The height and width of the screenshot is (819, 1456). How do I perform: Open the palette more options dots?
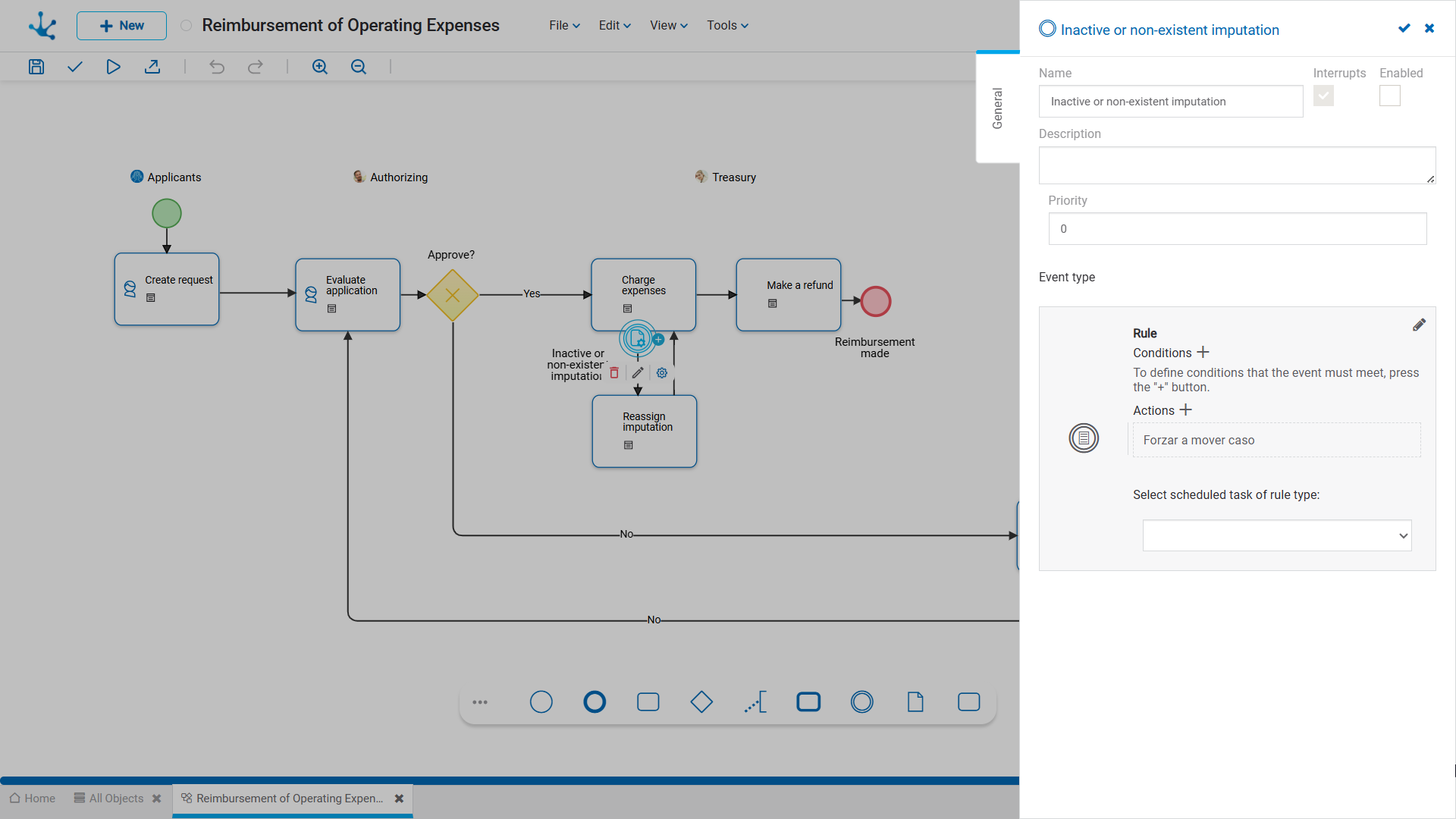point(480,702)
